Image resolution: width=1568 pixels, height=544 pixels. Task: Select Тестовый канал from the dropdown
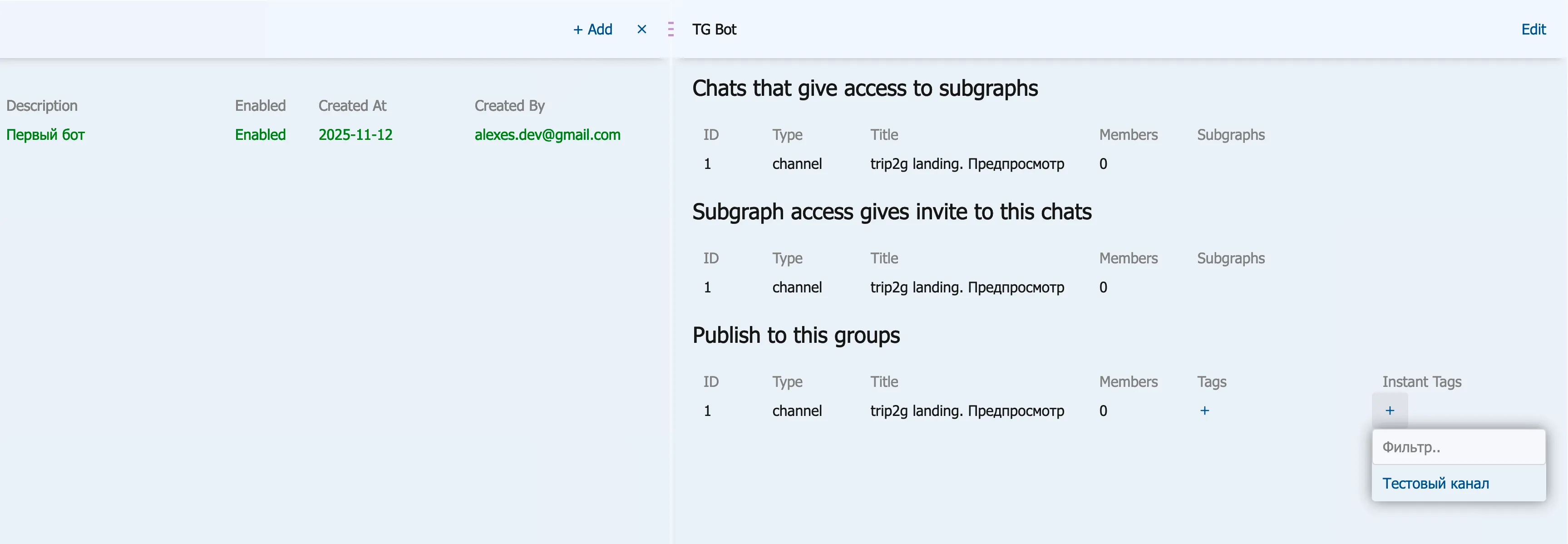click(x=1435, y=483)
